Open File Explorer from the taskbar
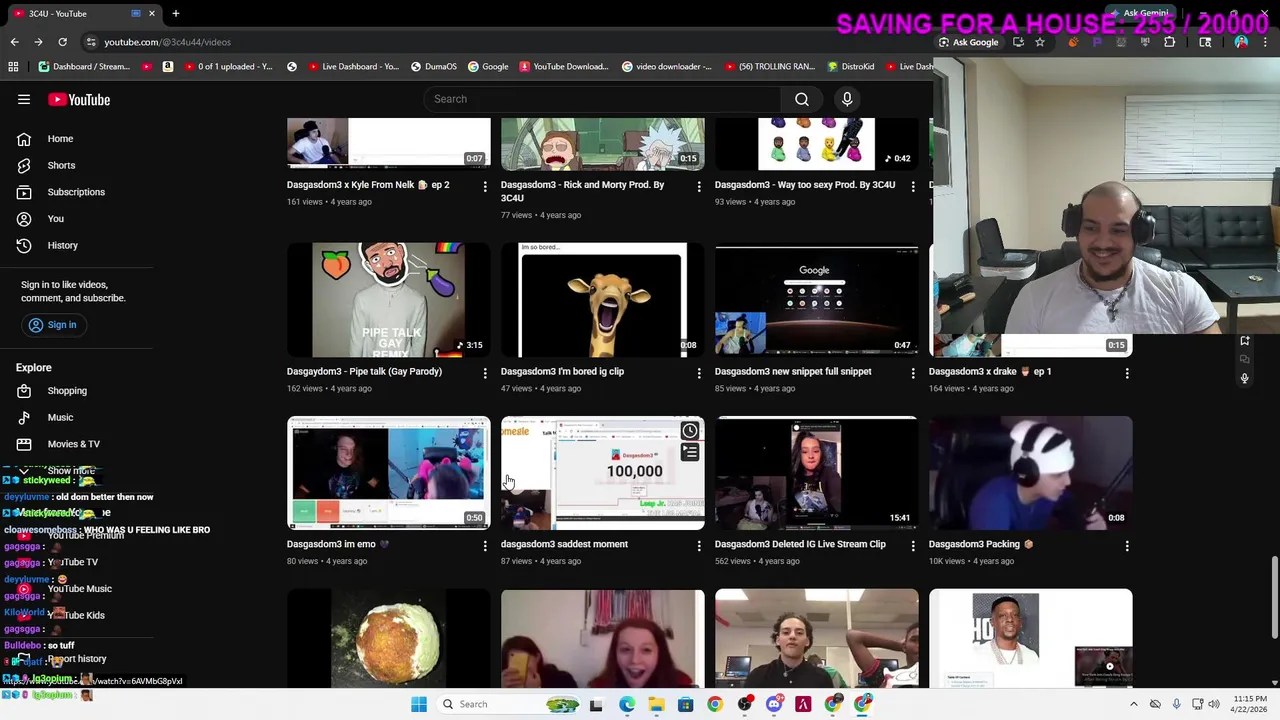Screen dimensions: 1280x720 pos(656,704)
